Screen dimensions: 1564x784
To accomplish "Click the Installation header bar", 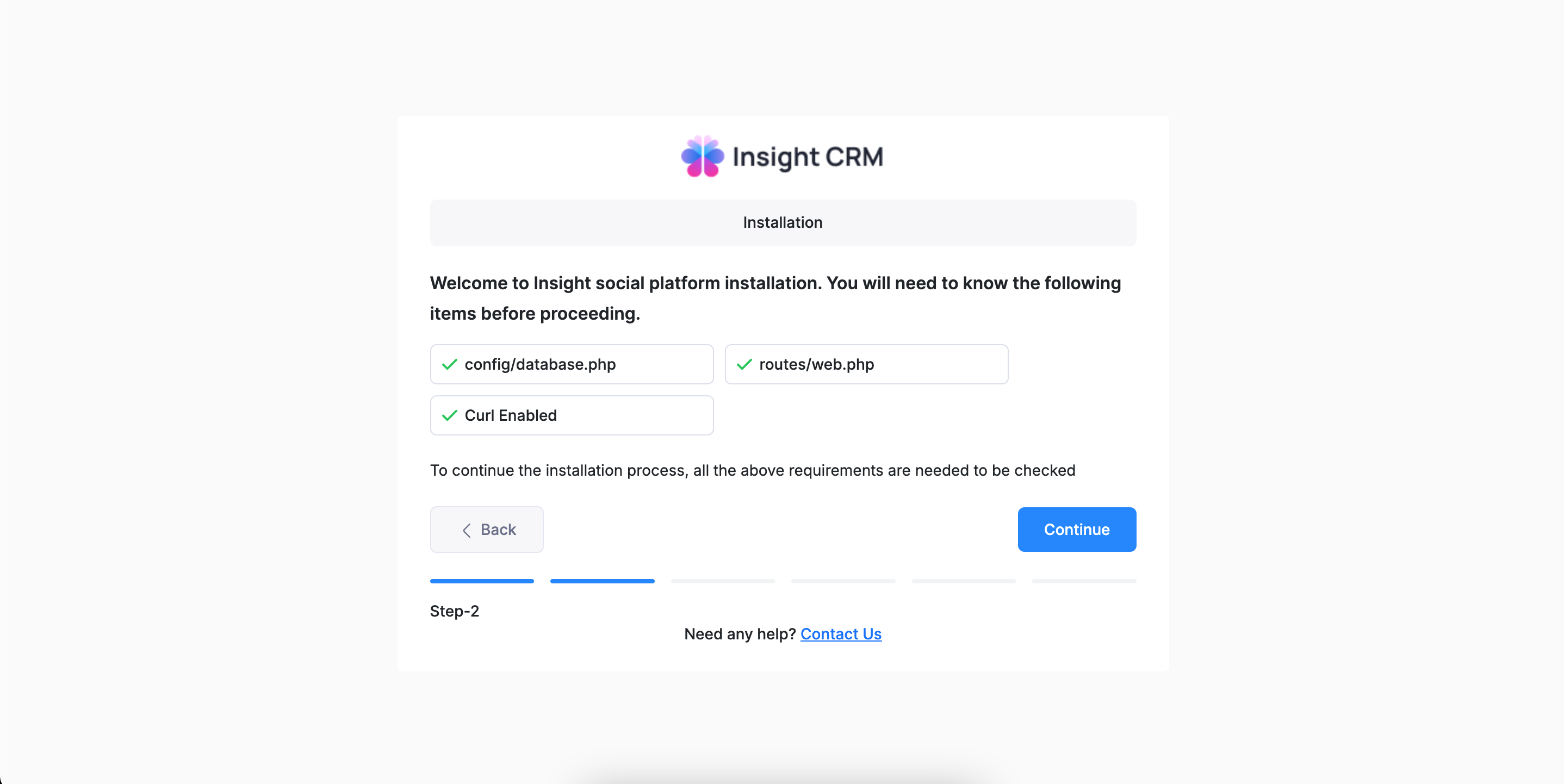I will (783, 223).
